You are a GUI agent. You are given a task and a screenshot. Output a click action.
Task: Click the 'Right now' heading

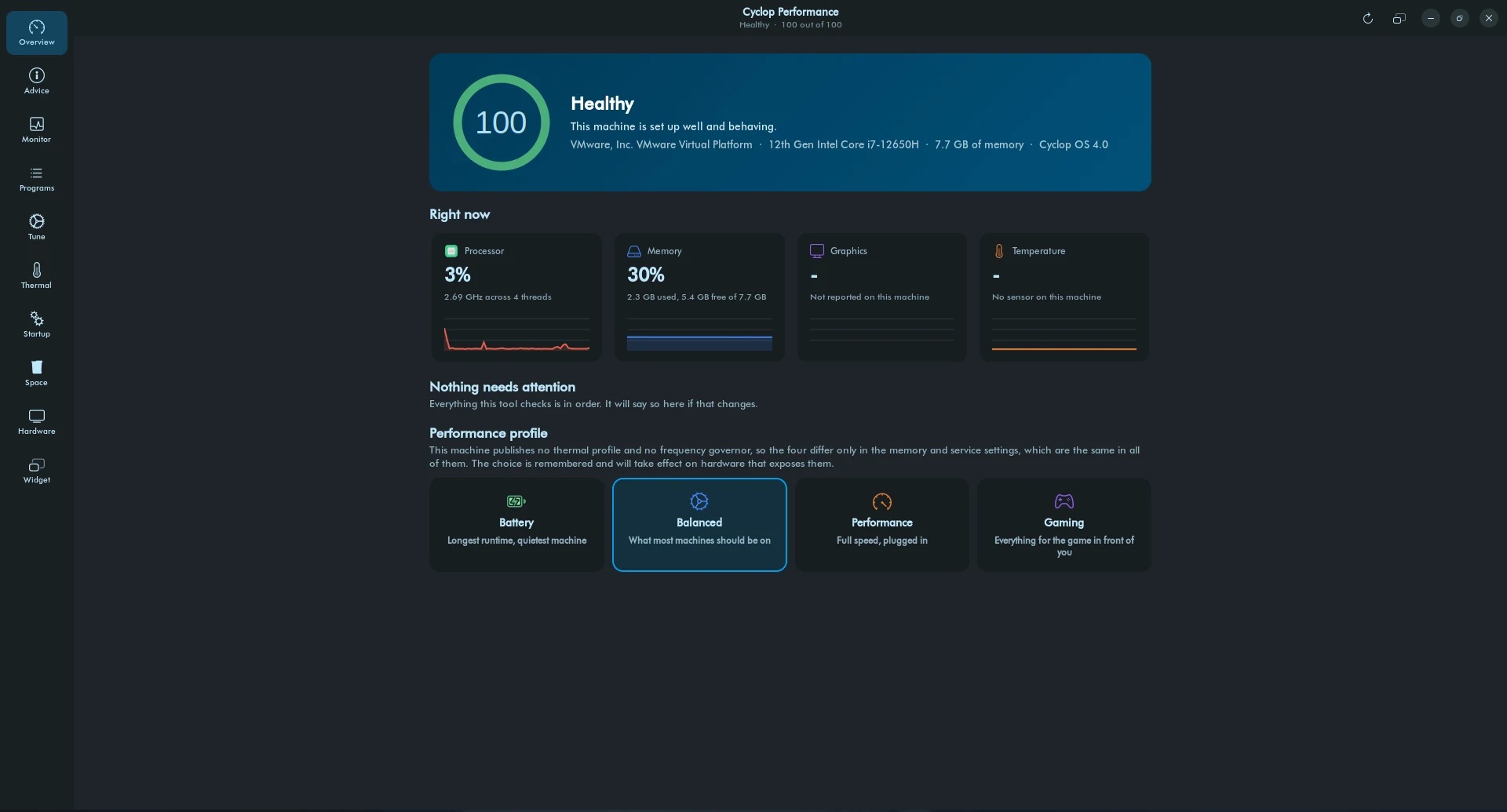pyautogui.click(x=459, y=214)
